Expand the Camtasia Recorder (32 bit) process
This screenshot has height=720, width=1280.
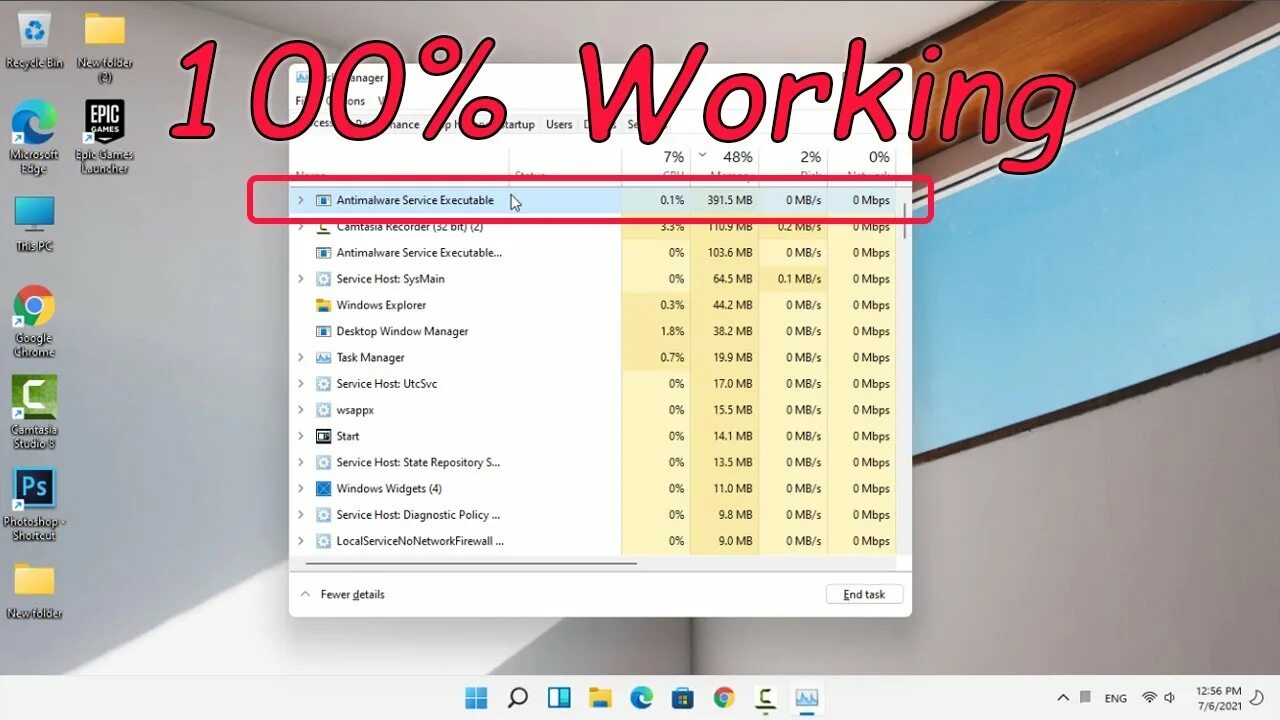coord(301,227)
